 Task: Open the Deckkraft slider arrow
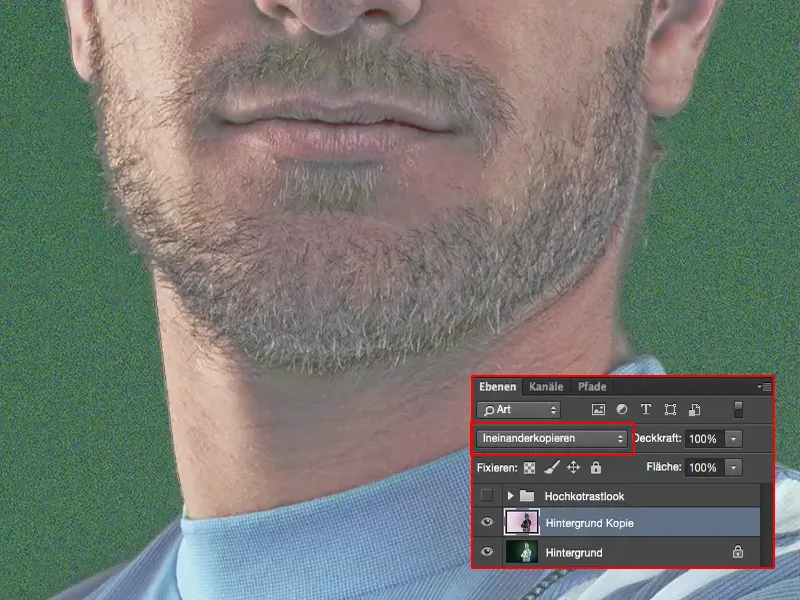(734, 439)
